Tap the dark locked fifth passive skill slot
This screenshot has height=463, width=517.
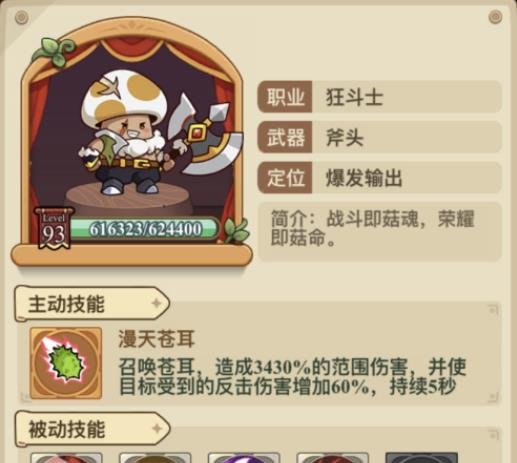point(421,458)
